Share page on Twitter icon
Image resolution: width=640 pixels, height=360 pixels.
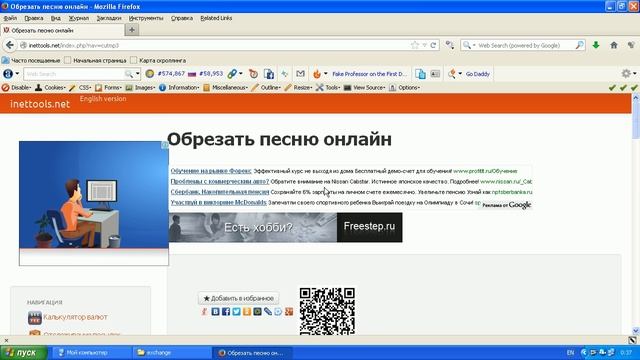pyautogui.click(x=236, y=311)
